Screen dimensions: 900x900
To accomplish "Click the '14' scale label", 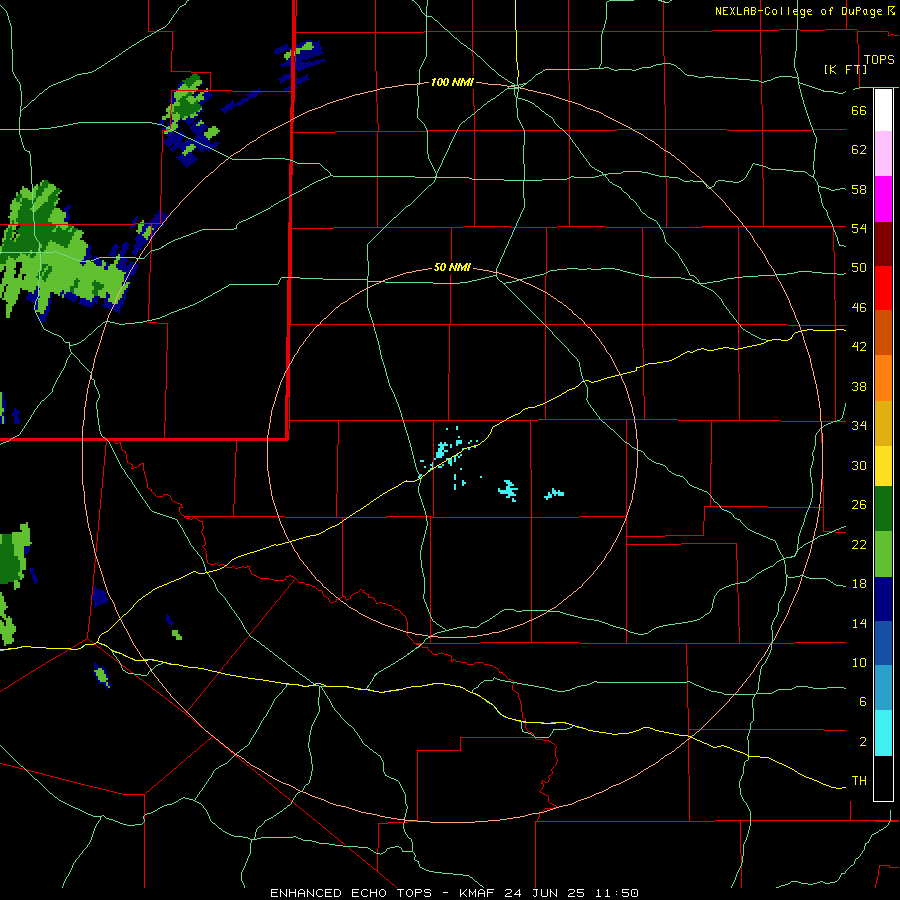I will [859, 623].
